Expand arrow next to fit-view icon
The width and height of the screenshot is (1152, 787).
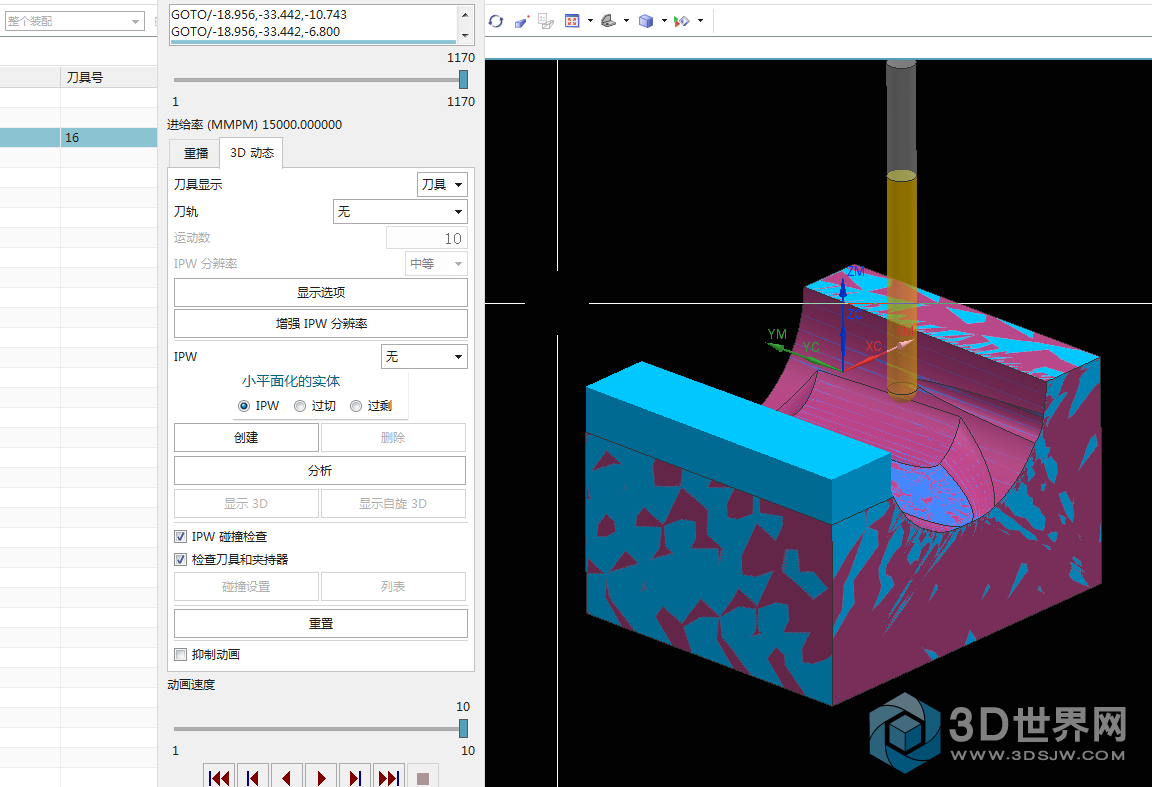pyautogui.click(x=590, y=21)
